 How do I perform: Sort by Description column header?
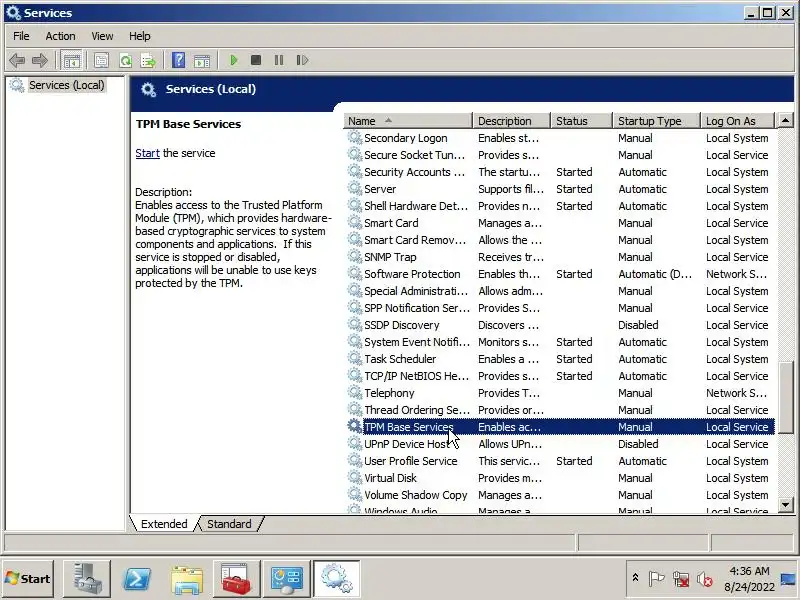(512, 121)
